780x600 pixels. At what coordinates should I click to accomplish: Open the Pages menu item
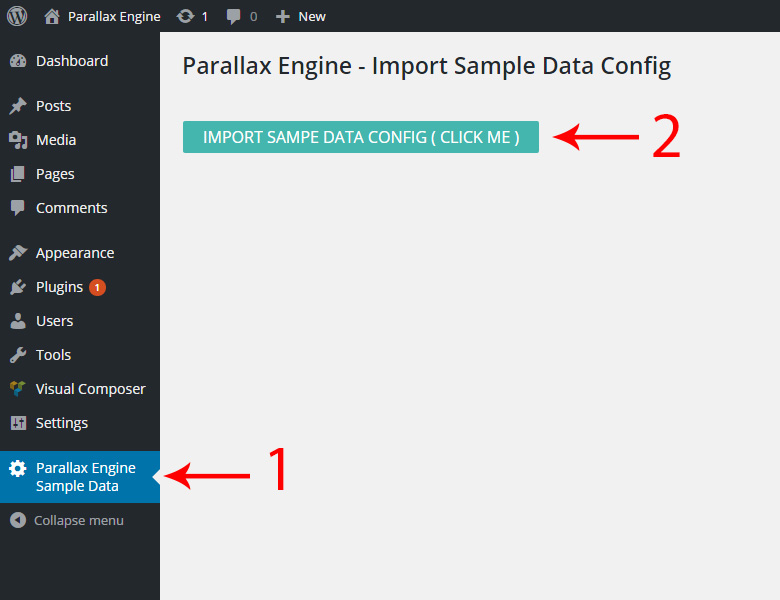click(x=80, y=174)
